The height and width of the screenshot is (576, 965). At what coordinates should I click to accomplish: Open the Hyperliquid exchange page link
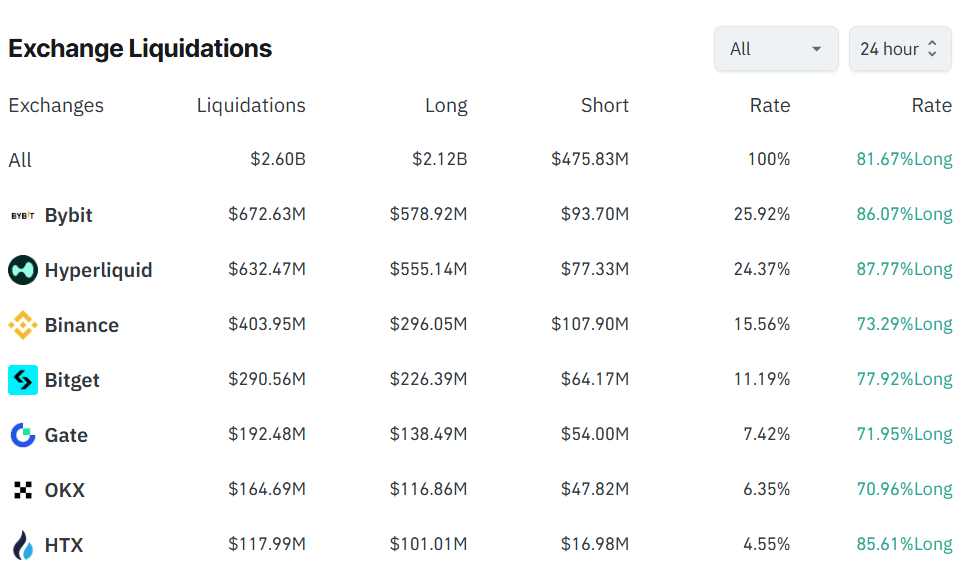coord(97,269)
